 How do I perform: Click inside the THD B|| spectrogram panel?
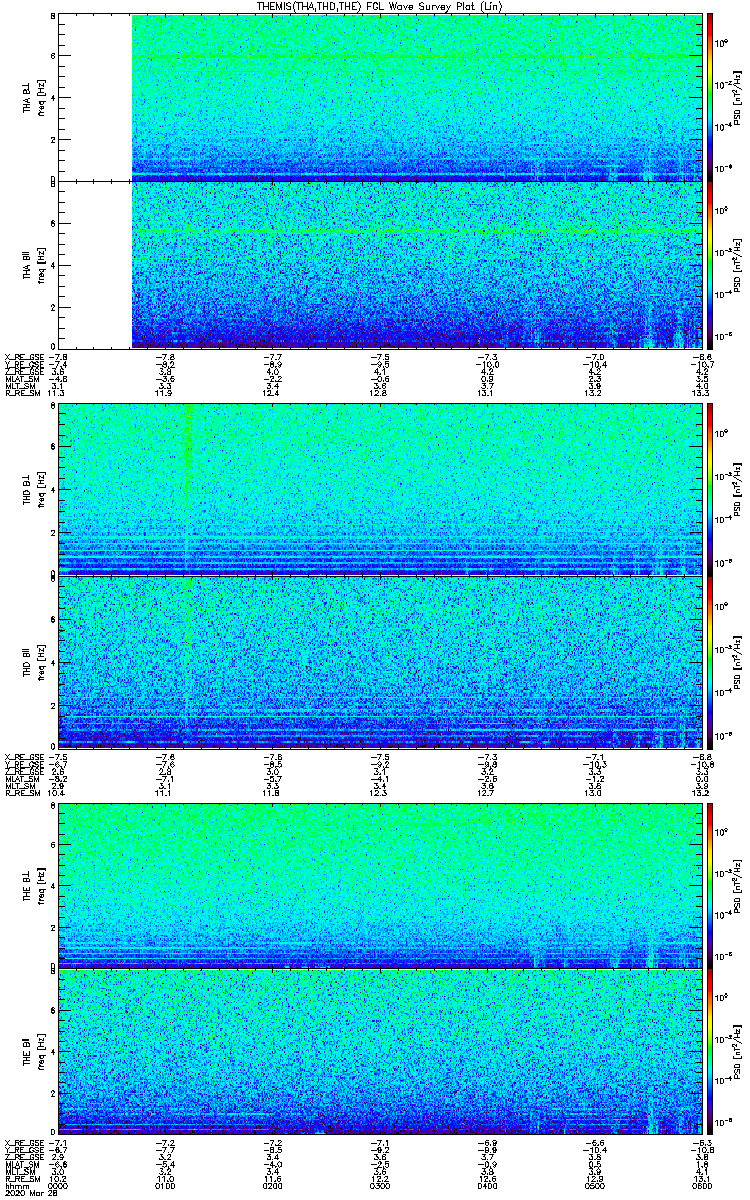[x=381, y=661]
